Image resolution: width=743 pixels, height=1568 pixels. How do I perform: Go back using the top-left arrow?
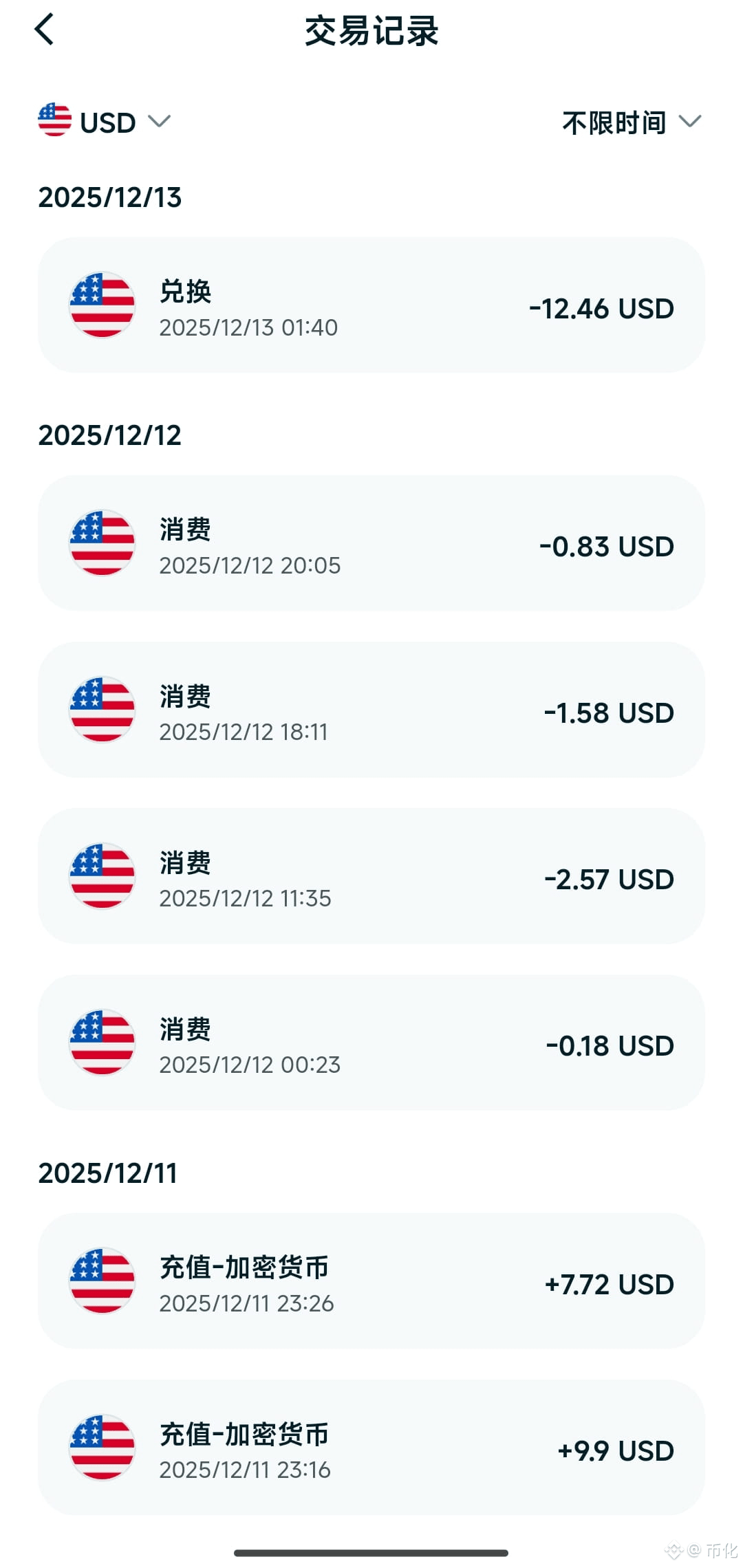tap(44, 30)
